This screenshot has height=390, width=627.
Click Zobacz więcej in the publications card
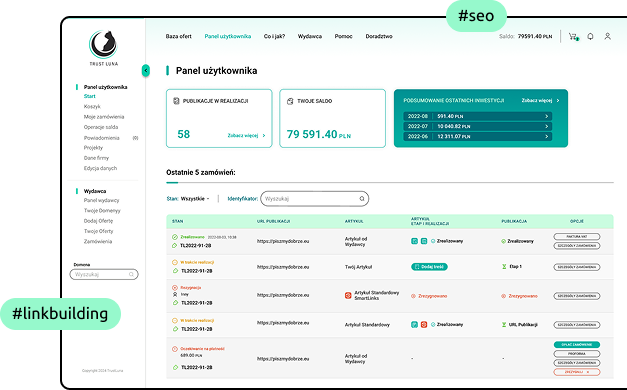(x=246, y=136)
